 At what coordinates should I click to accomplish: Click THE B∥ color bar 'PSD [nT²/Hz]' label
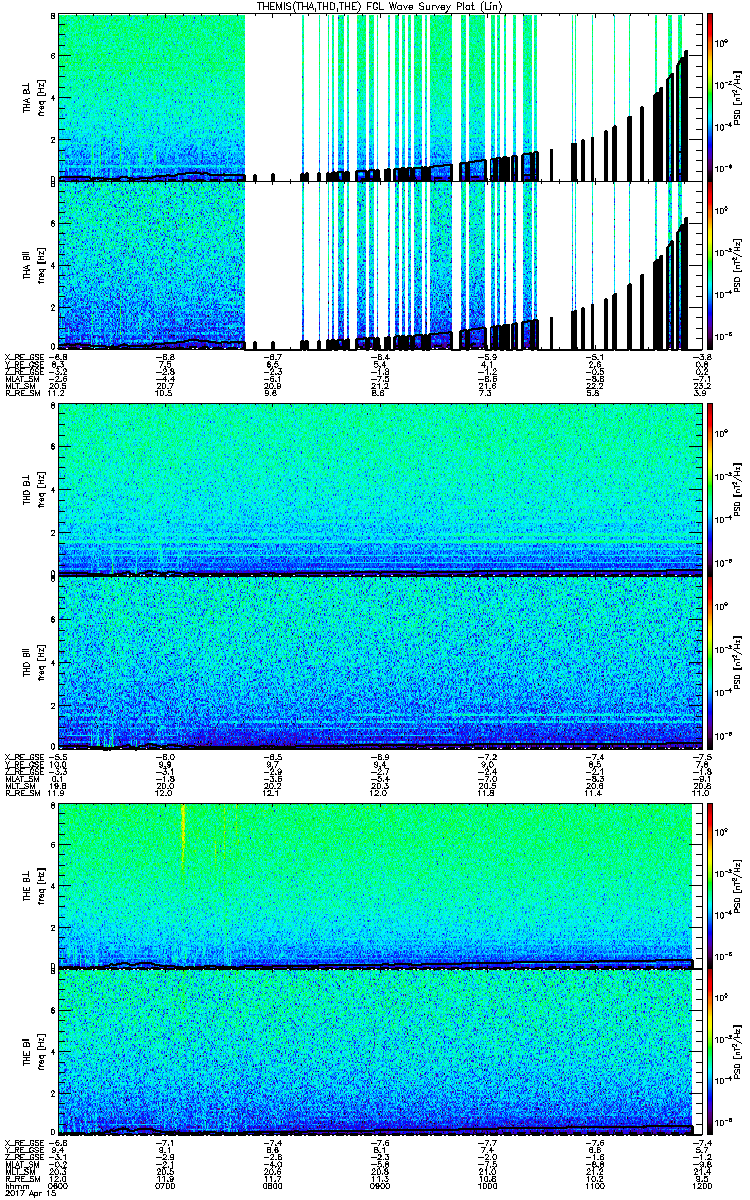pos(737,1052)
